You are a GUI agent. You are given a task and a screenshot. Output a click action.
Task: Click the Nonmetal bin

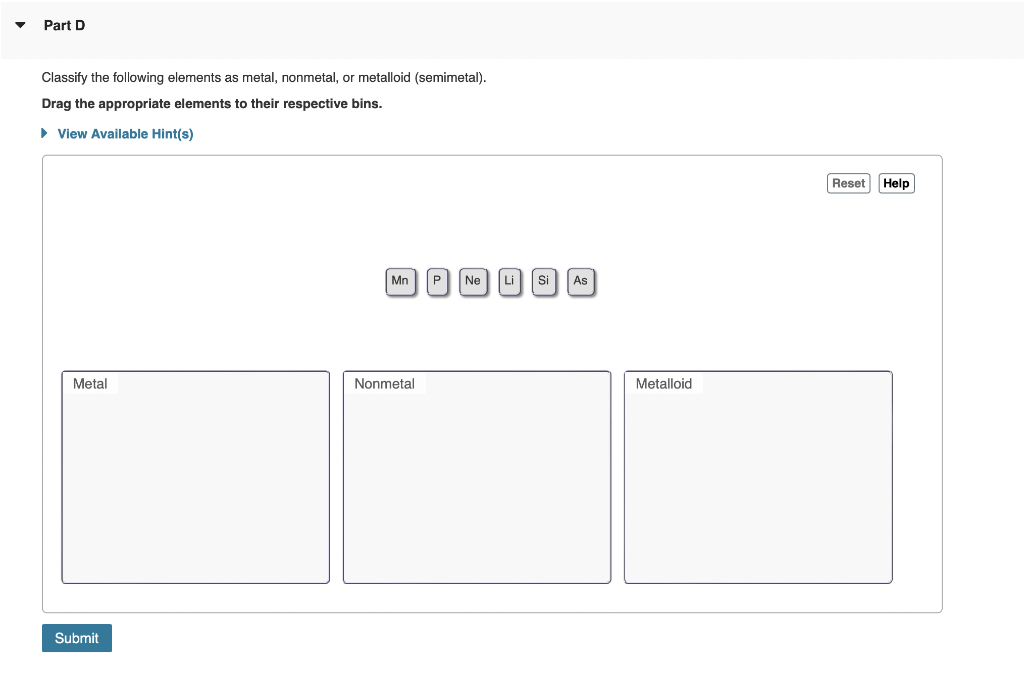pos(477,477)
